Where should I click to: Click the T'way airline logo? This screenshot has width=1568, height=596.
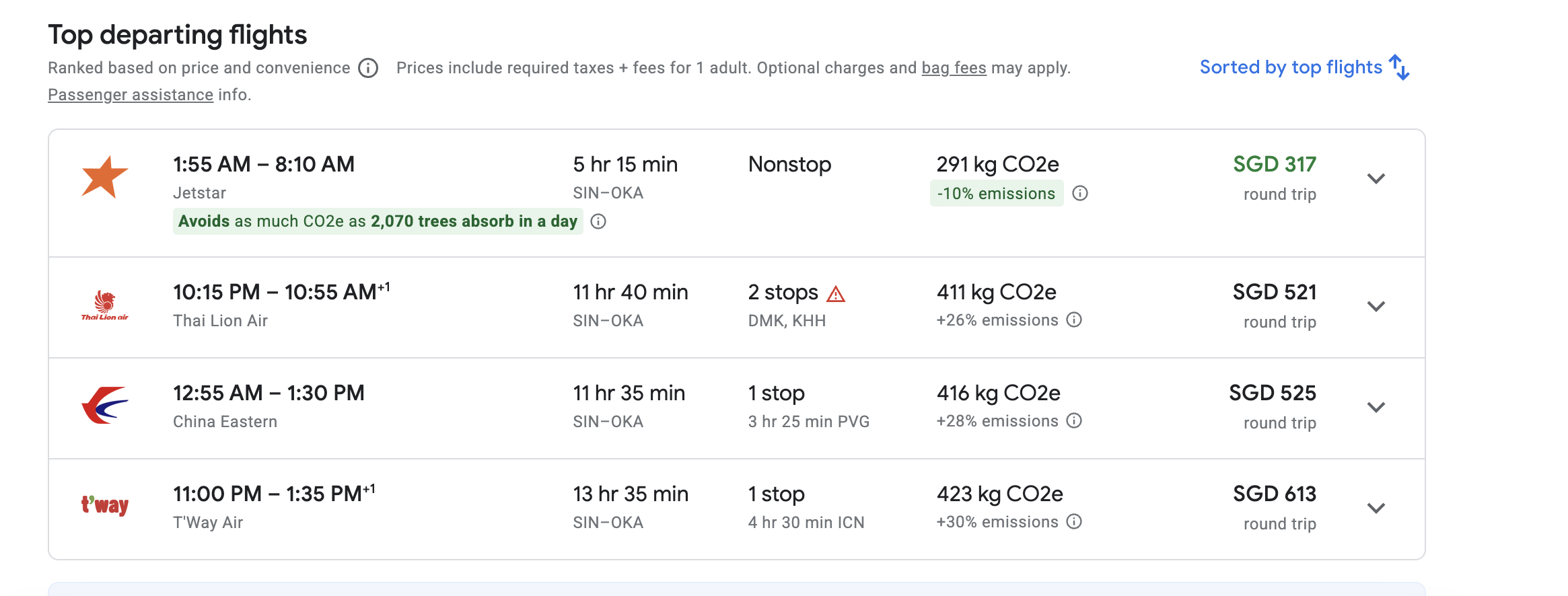pos(105,505)
